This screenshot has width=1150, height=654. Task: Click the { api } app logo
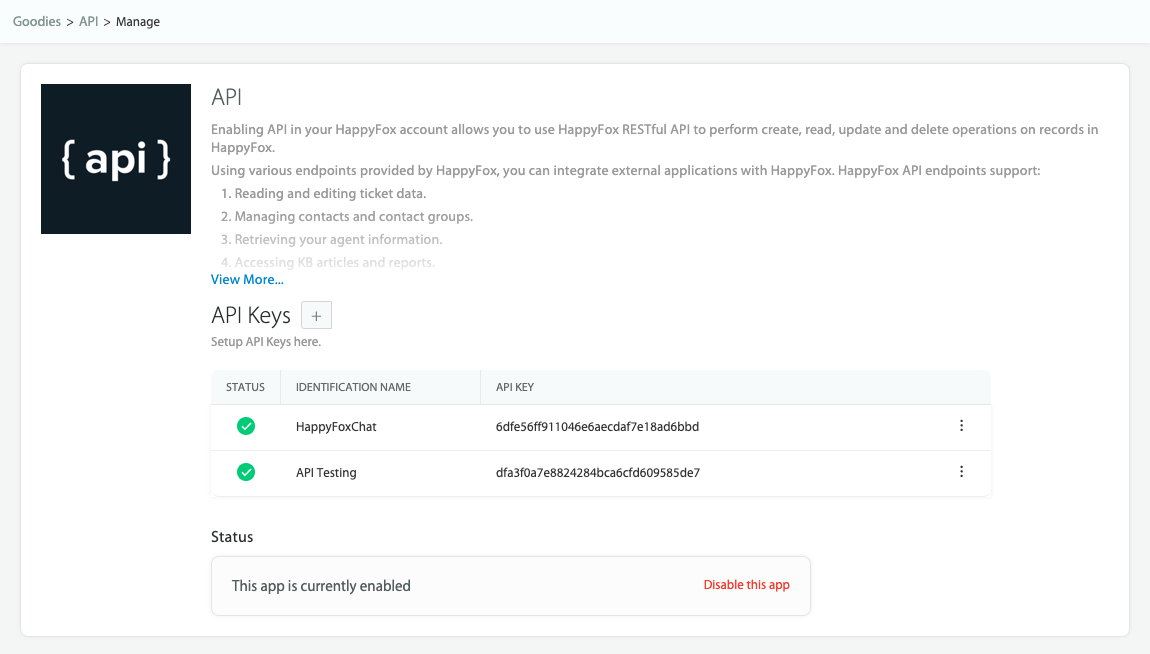(116, 159)
